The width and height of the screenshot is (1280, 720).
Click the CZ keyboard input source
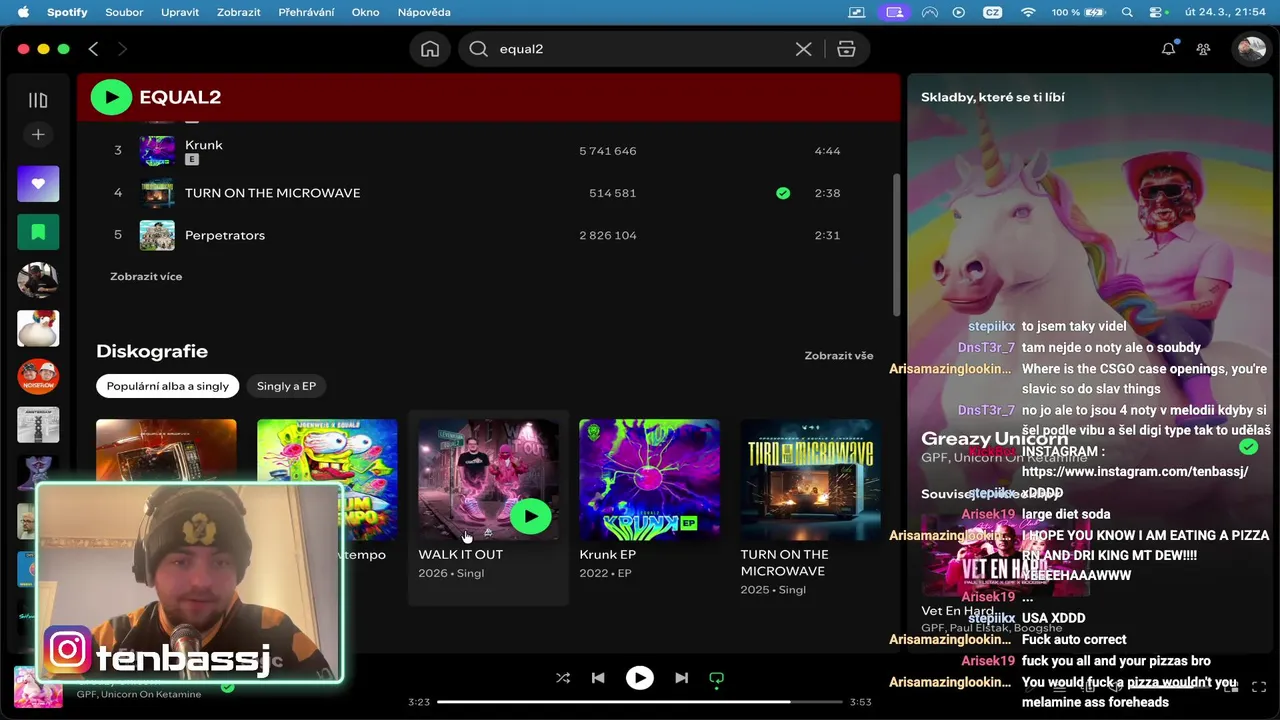[x=992, y=12]
